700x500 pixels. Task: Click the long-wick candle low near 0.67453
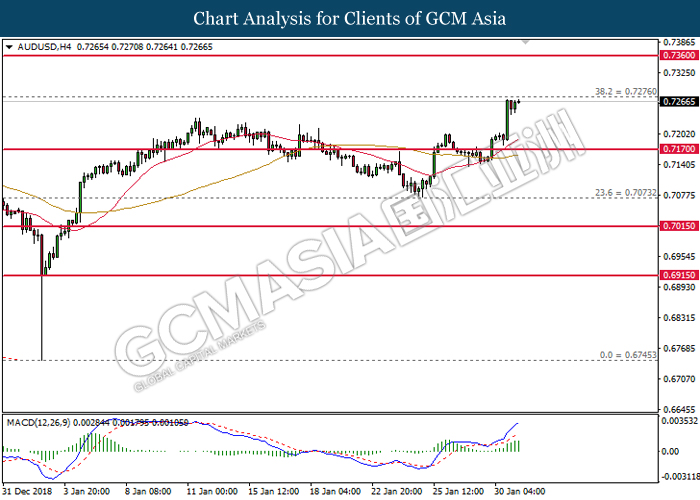click(42, 358)
